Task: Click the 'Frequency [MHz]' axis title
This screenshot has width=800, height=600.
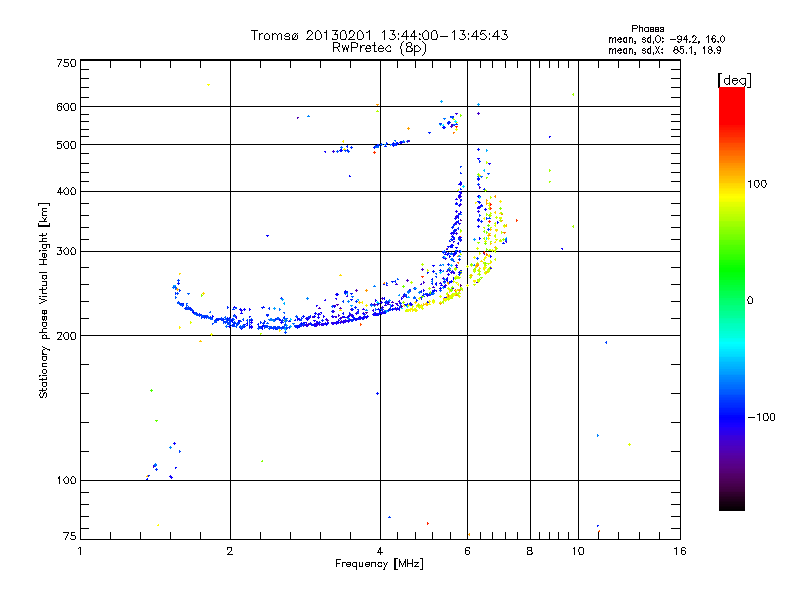Action: pos(379,564)
